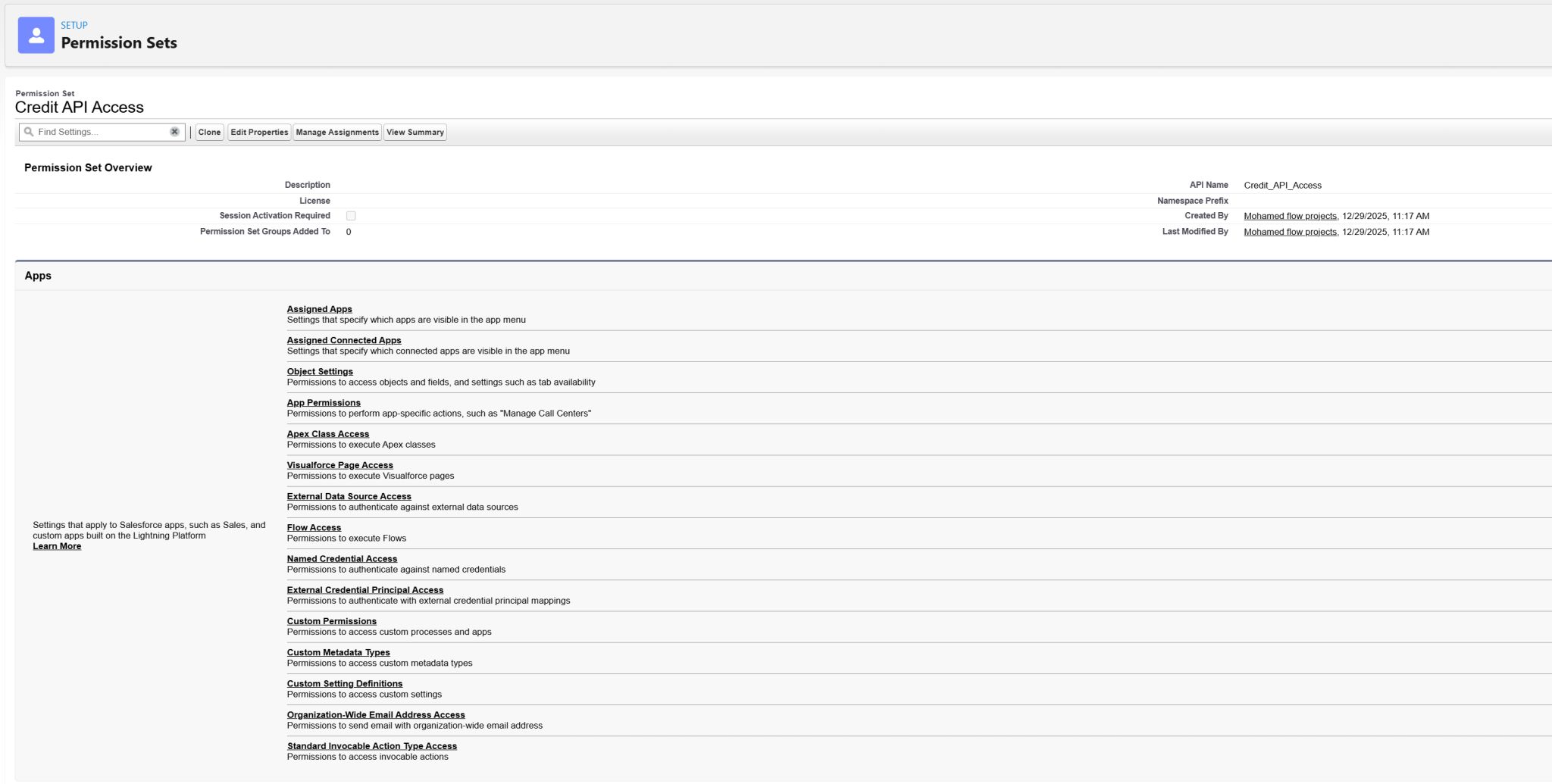1552x784 pixels.
Task: Click Manage Assignments button
Action: click(x=337, y=133)
